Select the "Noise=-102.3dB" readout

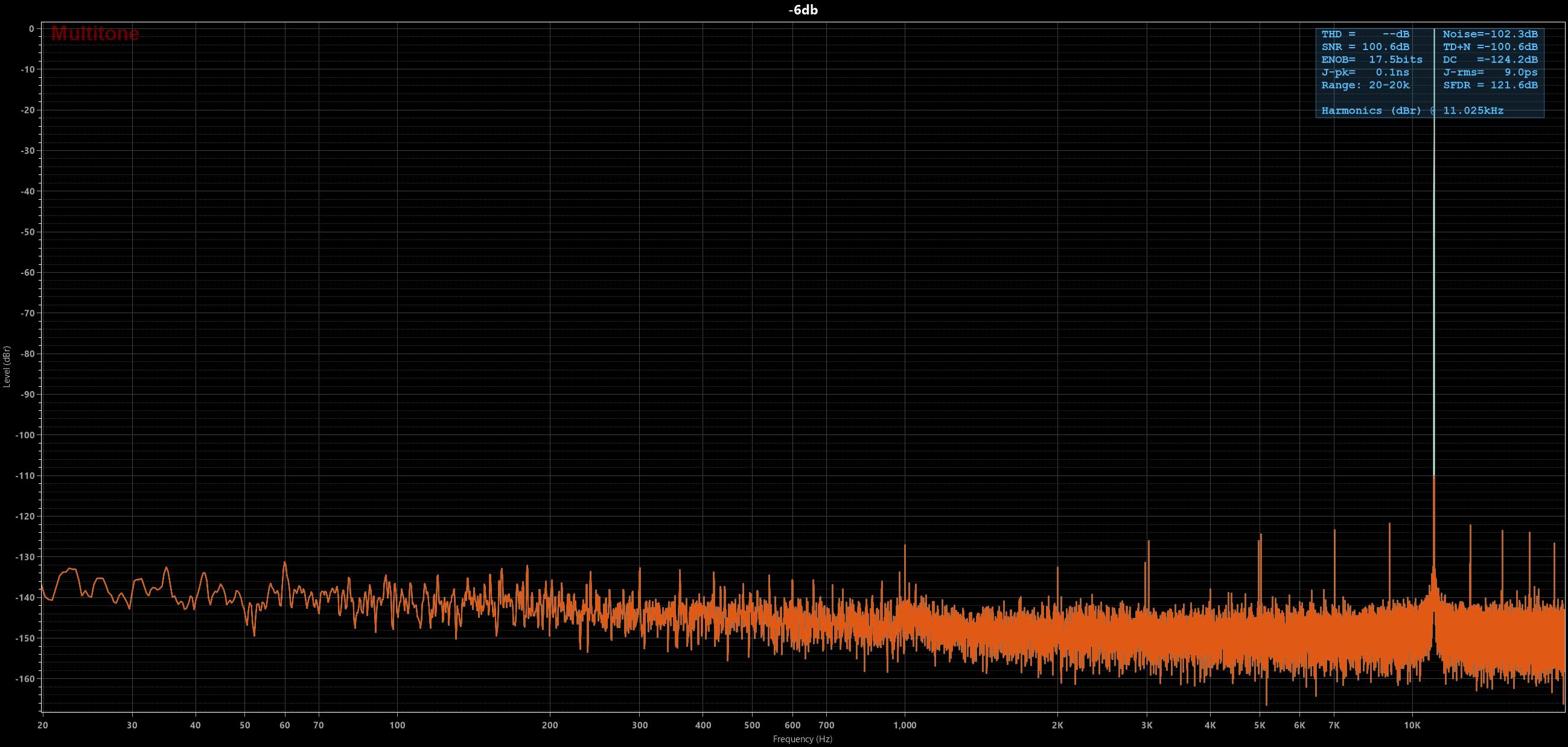1490,34
